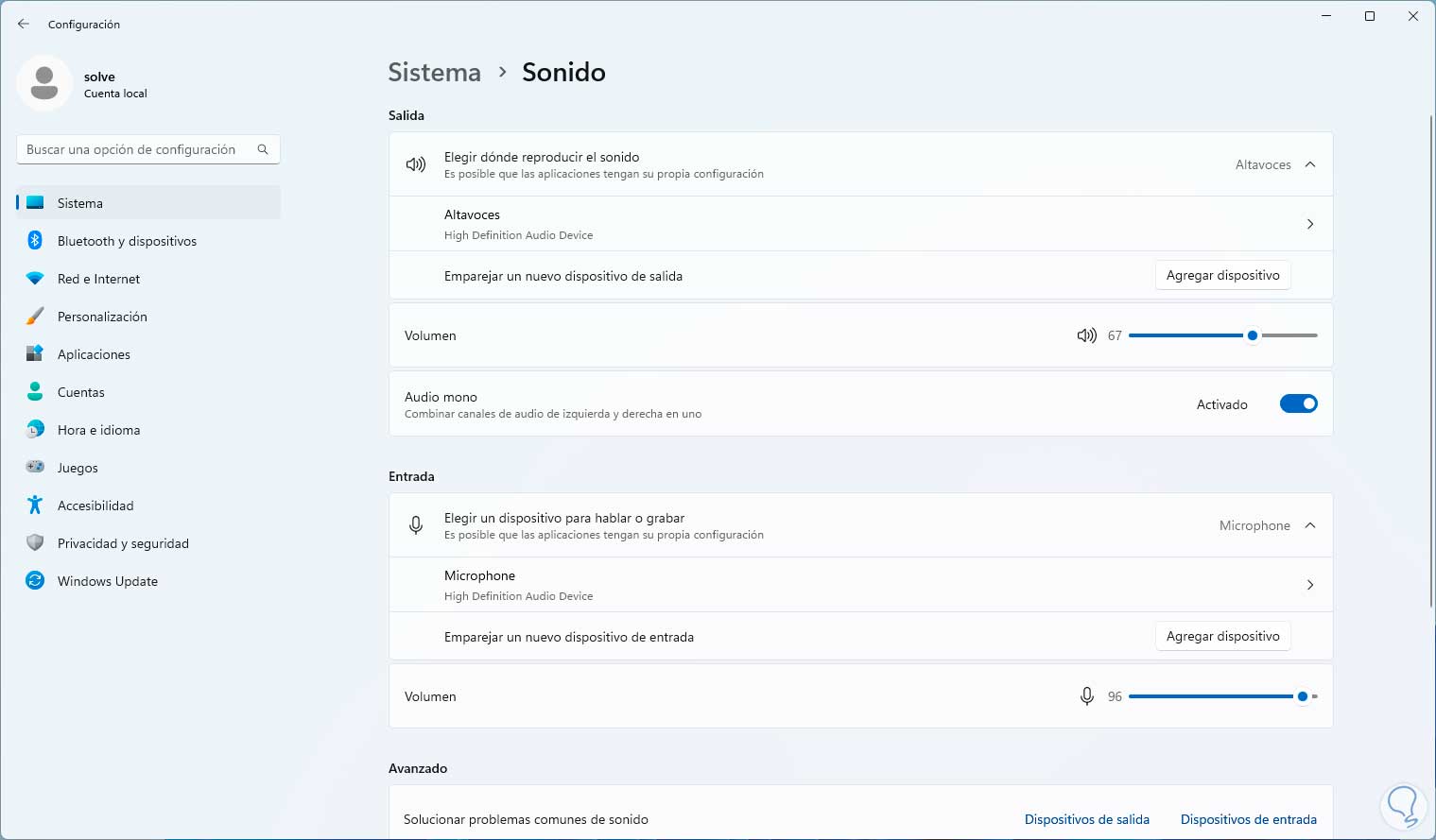Viewport: 1436px width, 840px height.
Task: Open Dispositivos de entrada troubleshooter link
Action: [1248, 819]
